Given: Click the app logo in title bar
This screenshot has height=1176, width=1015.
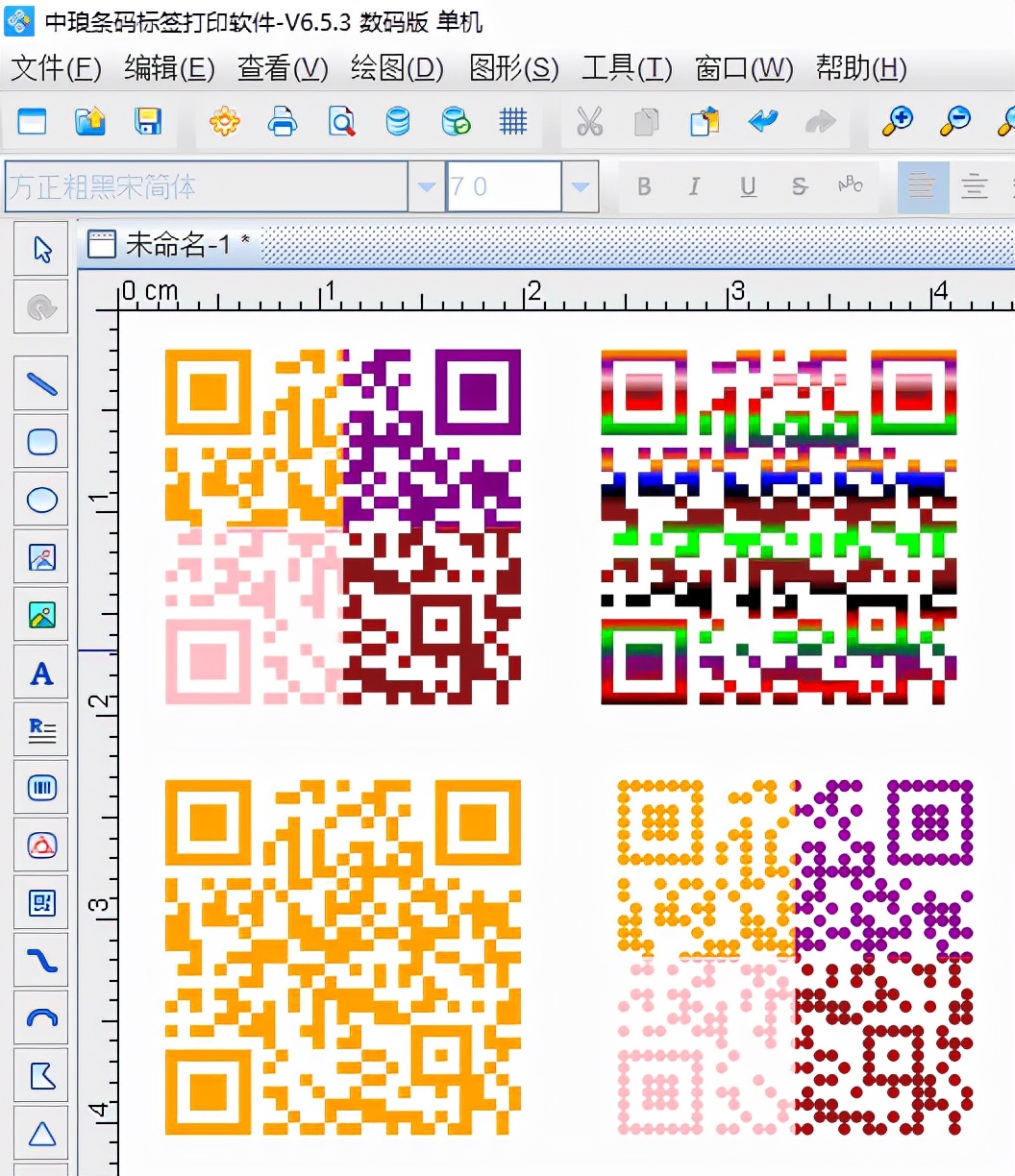Looking at the screenshot, I should 19,20.
